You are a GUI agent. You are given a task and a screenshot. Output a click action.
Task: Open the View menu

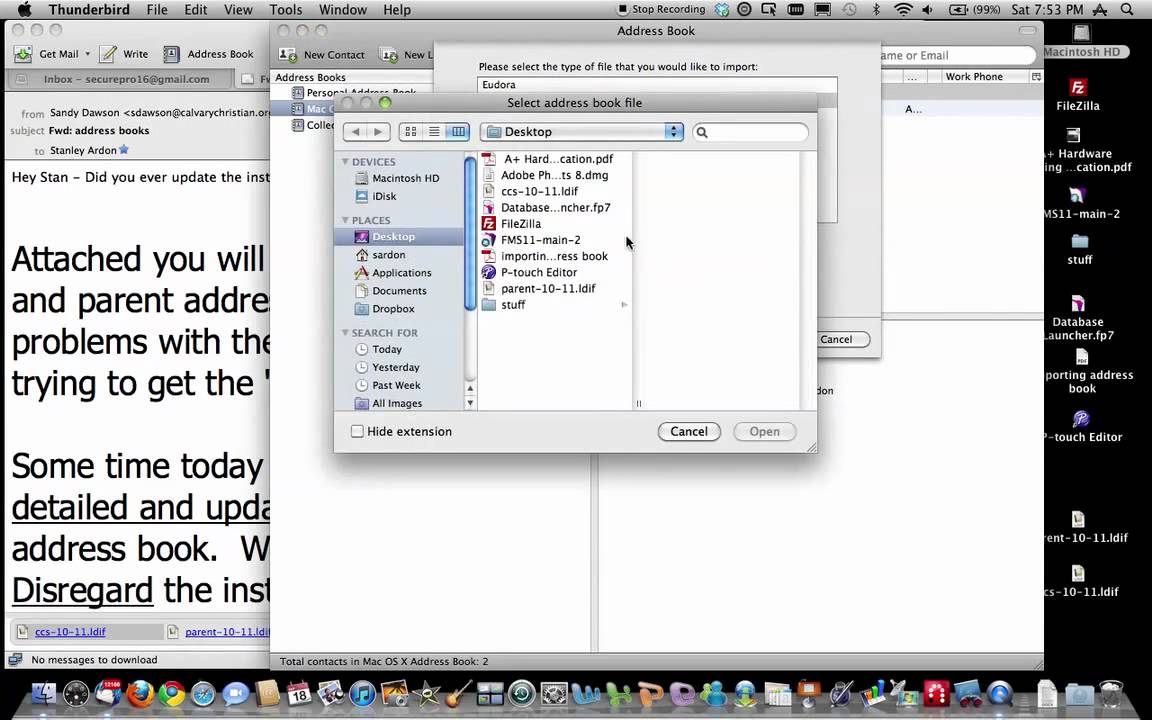(x=238, y=10)
